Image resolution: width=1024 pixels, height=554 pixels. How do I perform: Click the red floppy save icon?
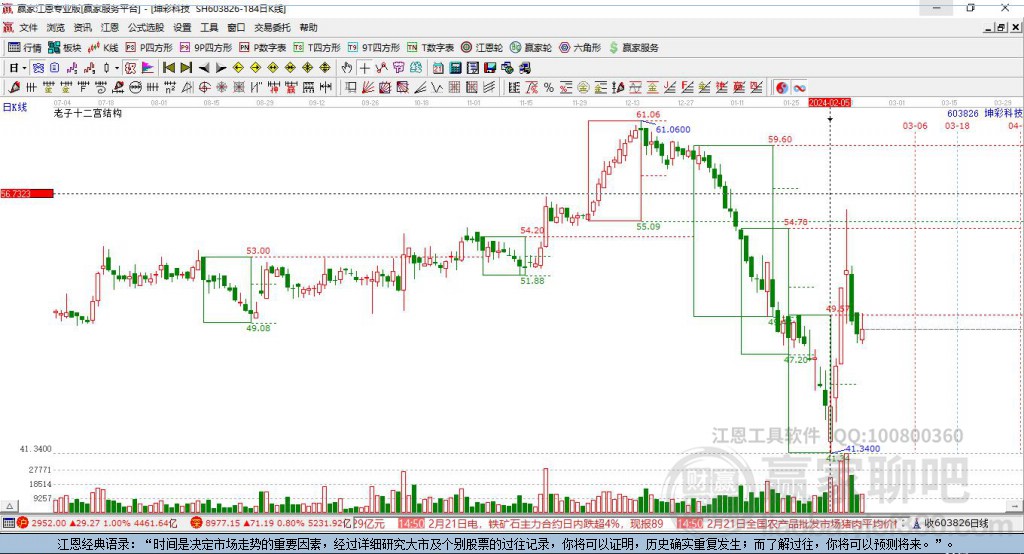pos(490,68)
